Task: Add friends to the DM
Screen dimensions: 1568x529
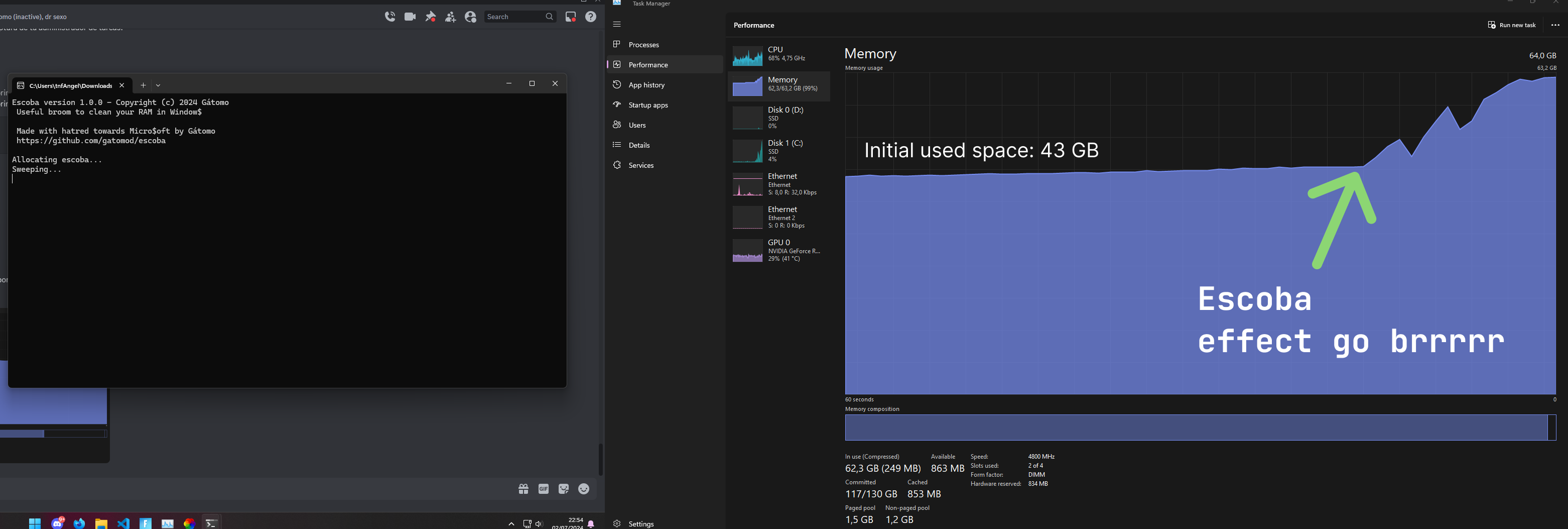Action: pos(450,17)
